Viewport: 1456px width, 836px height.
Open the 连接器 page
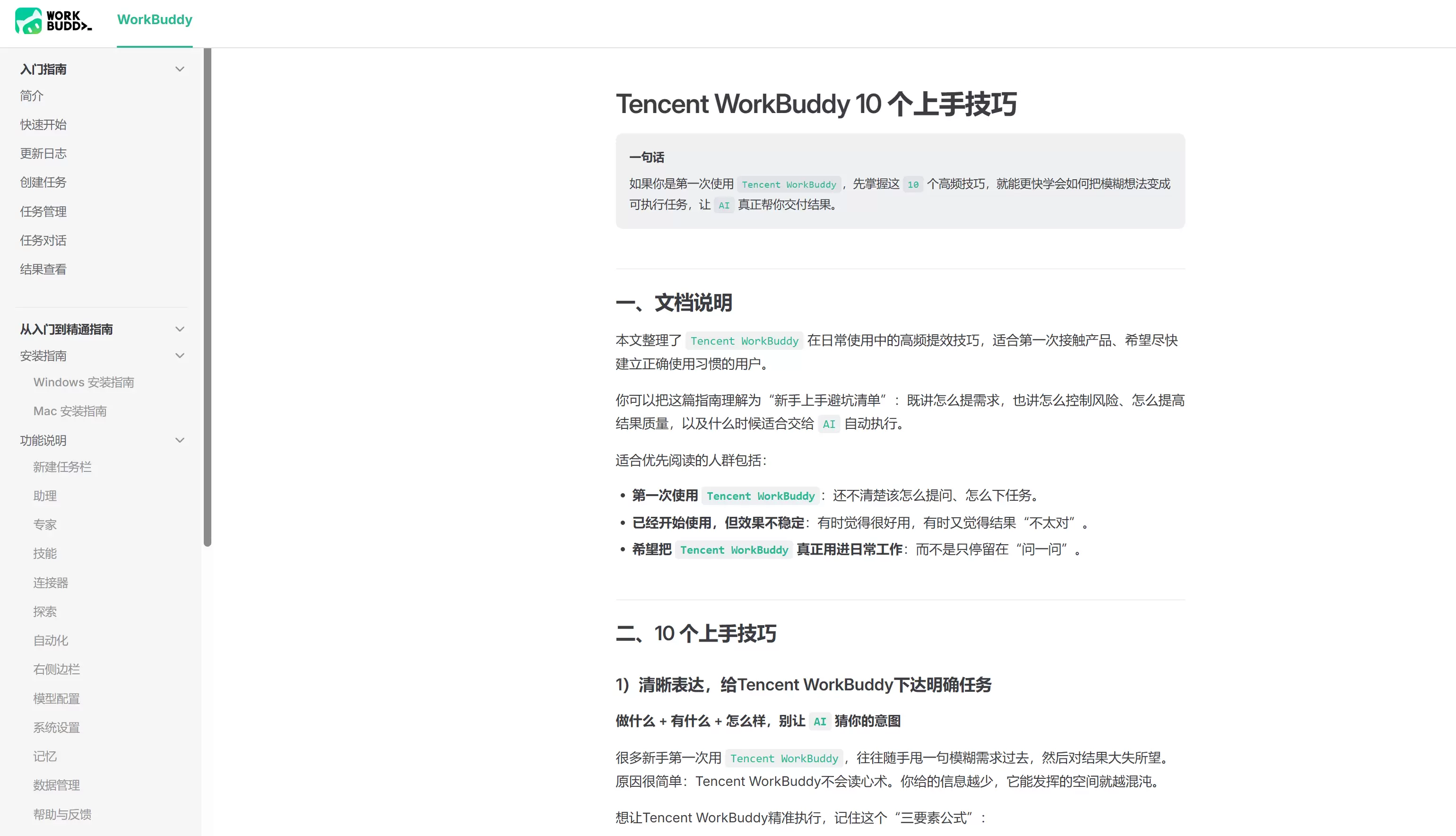[x=51, y=583]
